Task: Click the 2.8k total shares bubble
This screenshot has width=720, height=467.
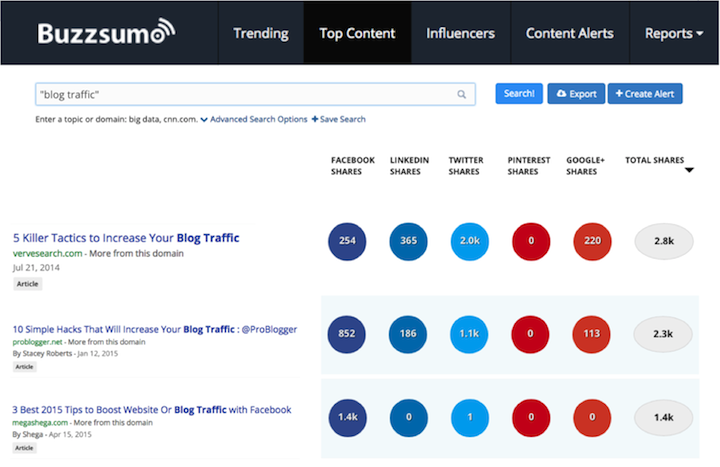Action: pos(663,241)
